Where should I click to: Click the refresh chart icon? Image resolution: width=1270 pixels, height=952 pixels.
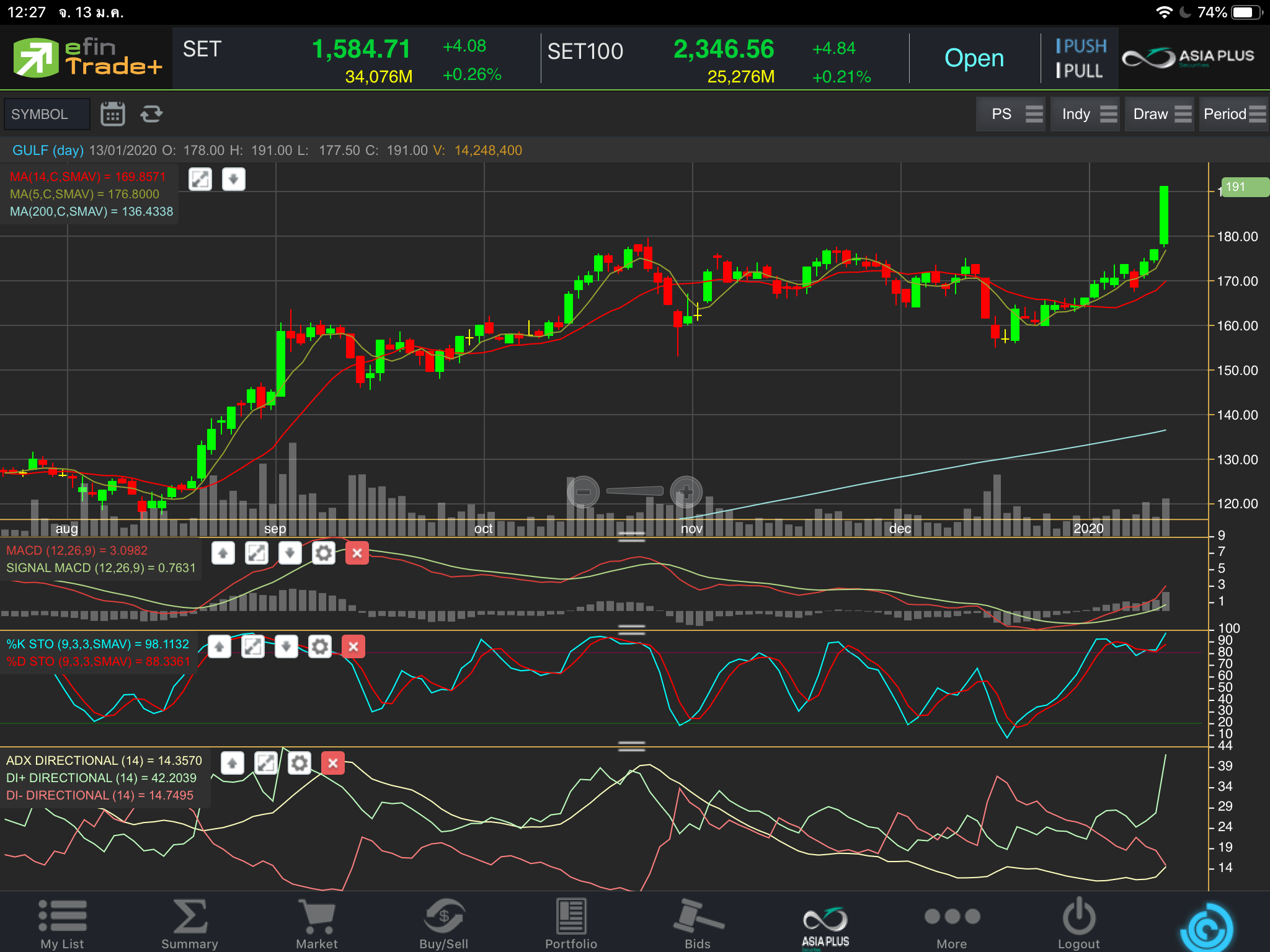click(151, 114)
